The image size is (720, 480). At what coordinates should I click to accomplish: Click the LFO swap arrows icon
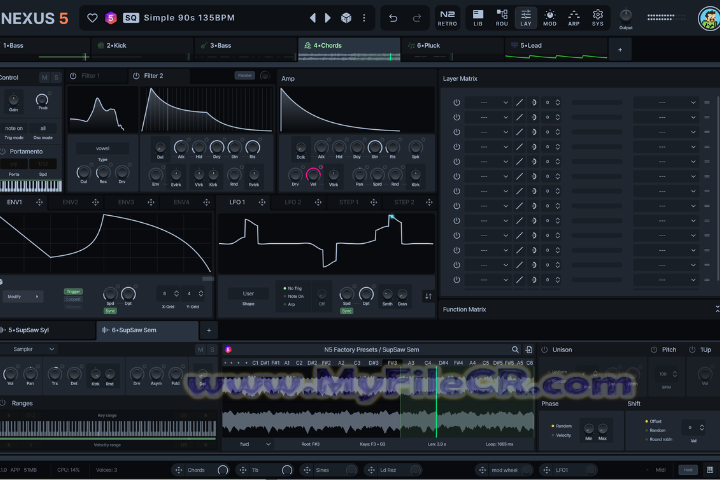tap(428, 296)
